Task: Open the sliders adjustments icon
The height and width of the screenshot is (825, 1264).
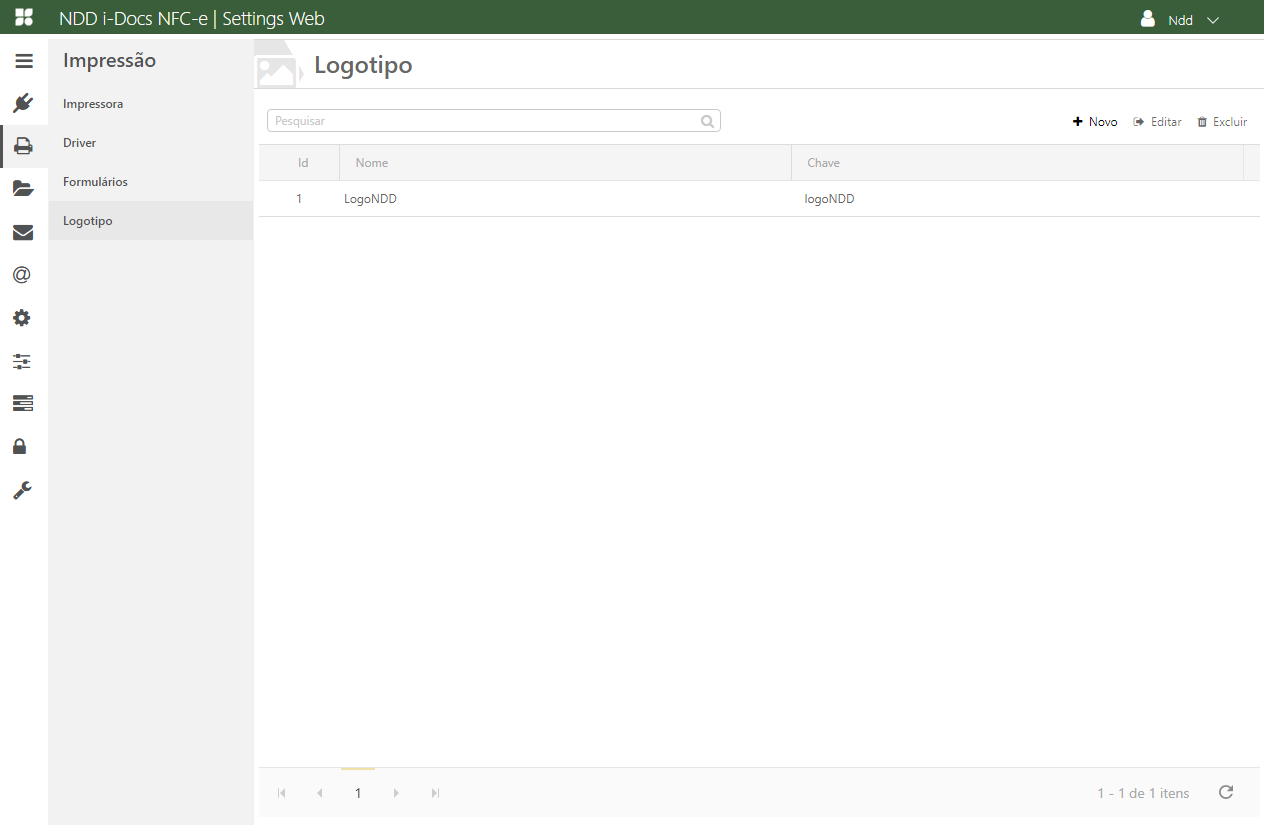Action: tap(22, 361)
